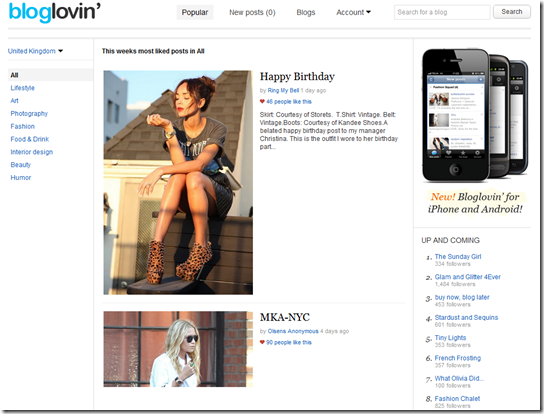Click the '334 followers' text
The height and width of the screenshot is (414, 544).
point(453,264)
